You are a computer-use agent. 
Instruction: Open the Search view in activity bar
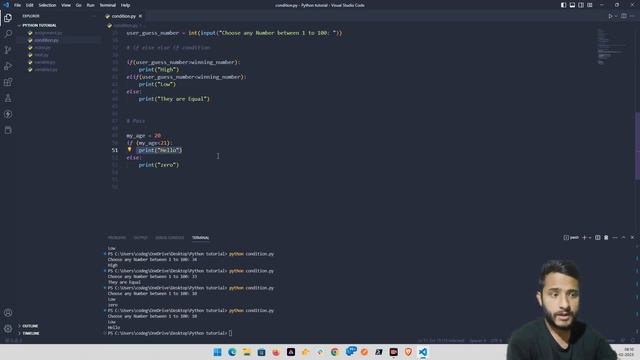tap(8, 34)
